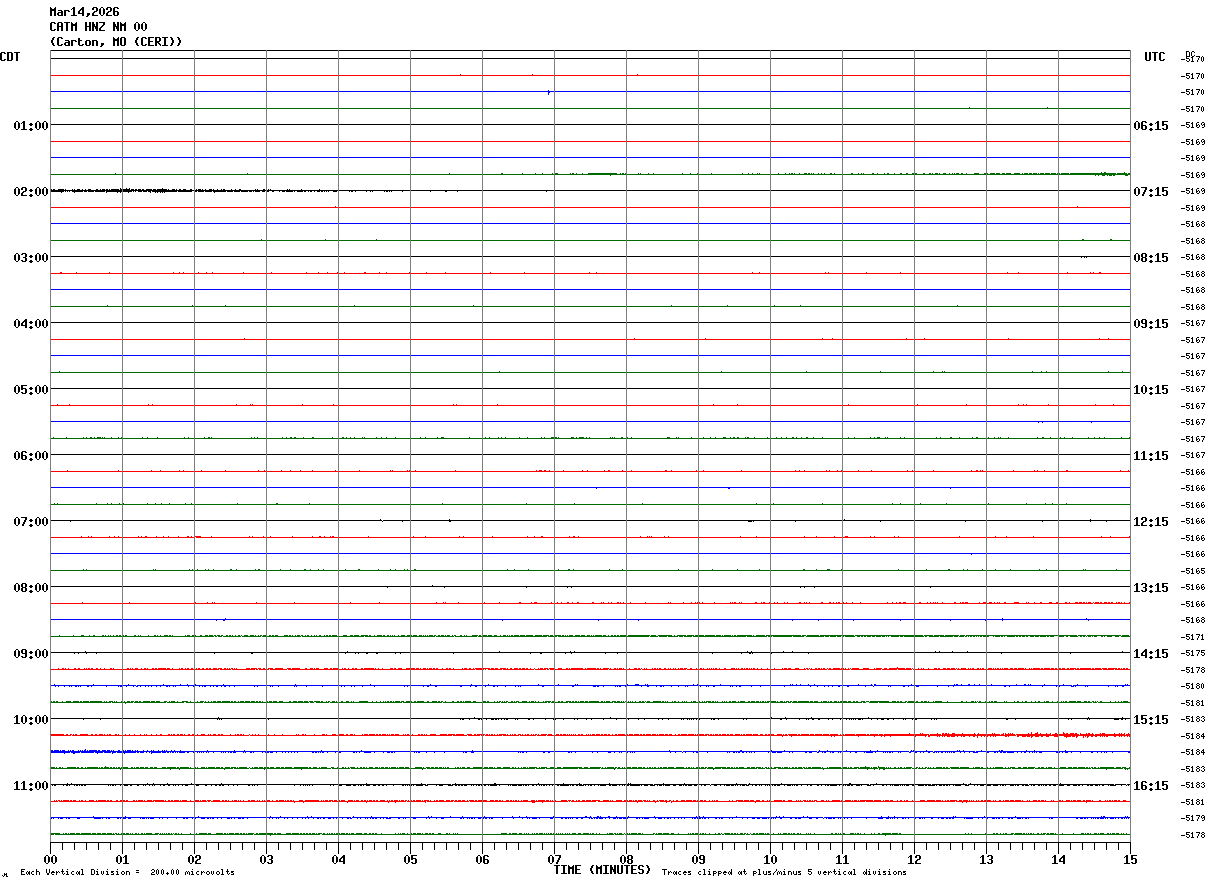Click the Each Vertical Division scale note
The height and width of the screenshot is (886, 1210).
(127, 873)
